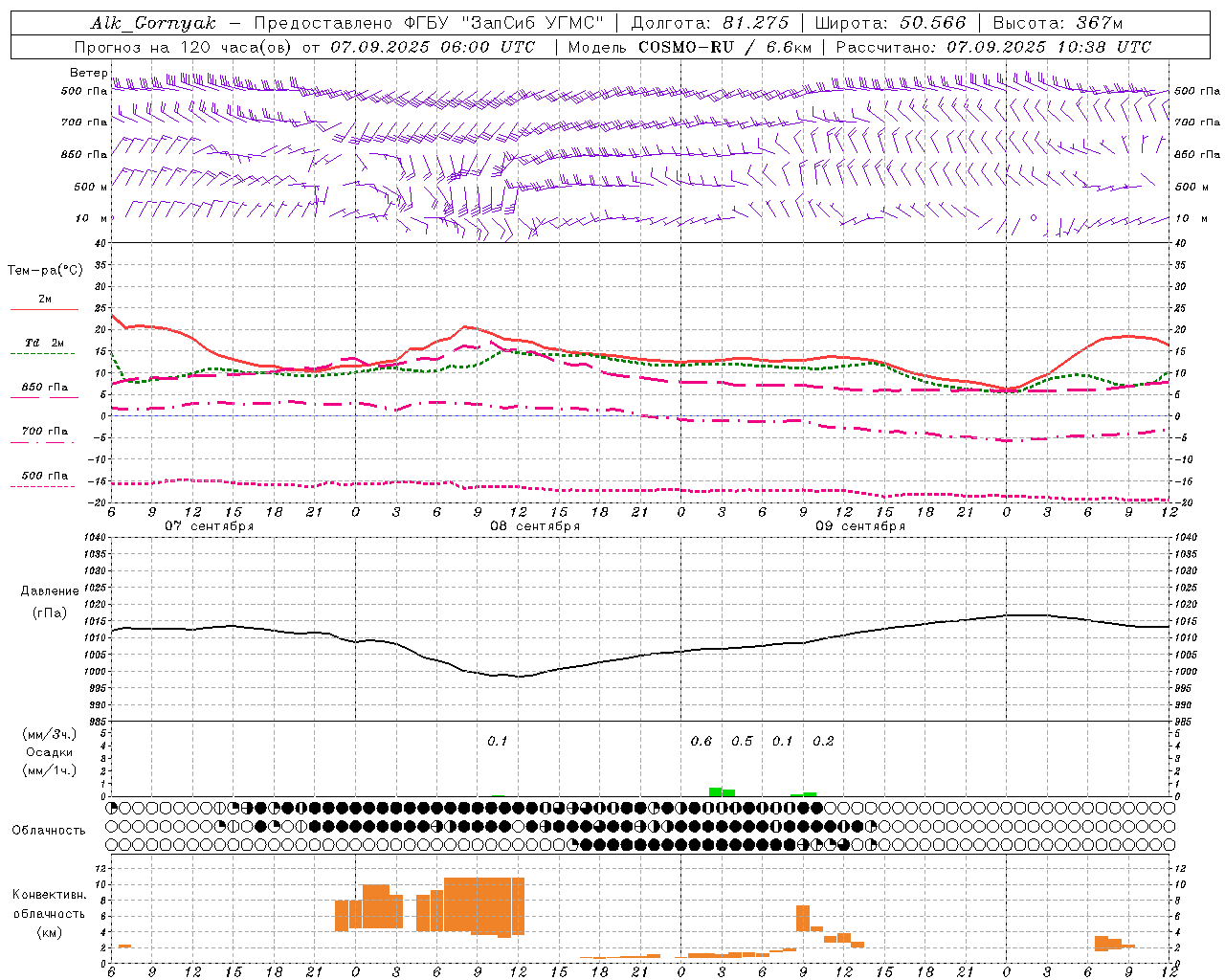Click the 09 сентября date label
The image size is (1225, 980).
click(x=860, y=526)
